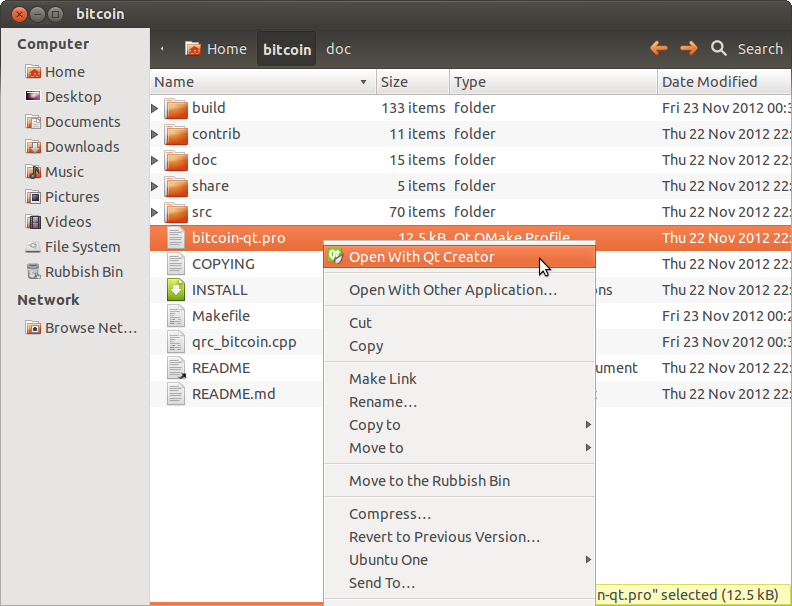Select the build folder icon
The image size is (792, 606).
pyautogui.click(x=176, y=108)
